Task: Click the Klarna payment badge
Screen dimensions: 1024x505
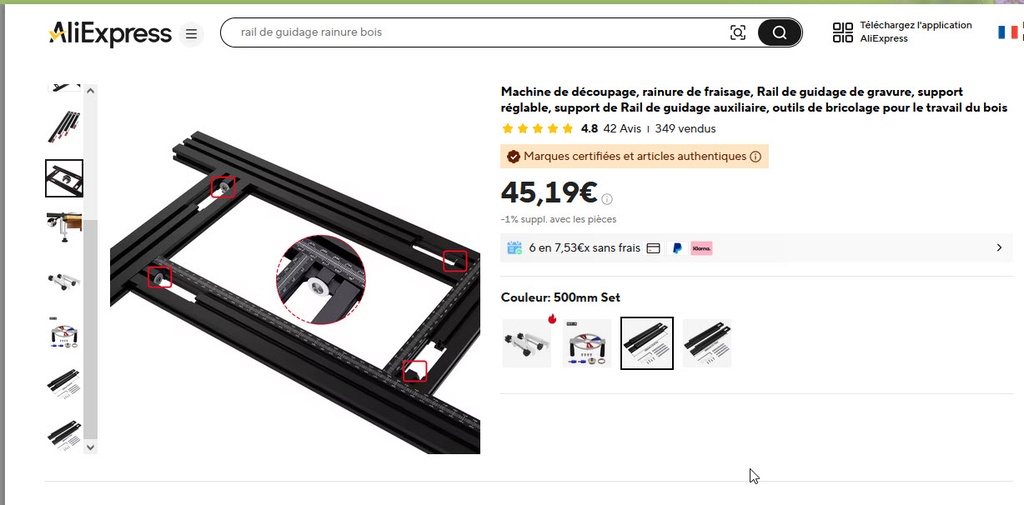Action: point(701,248)
